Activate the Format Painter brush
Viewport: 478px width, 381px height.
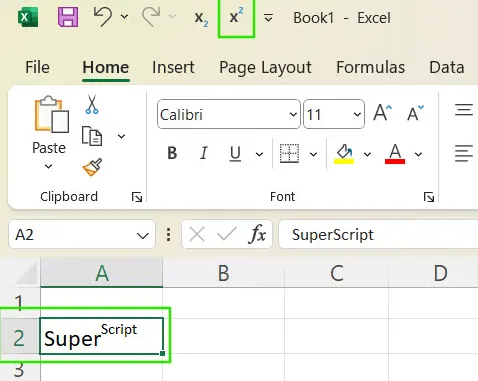point(92,167)
